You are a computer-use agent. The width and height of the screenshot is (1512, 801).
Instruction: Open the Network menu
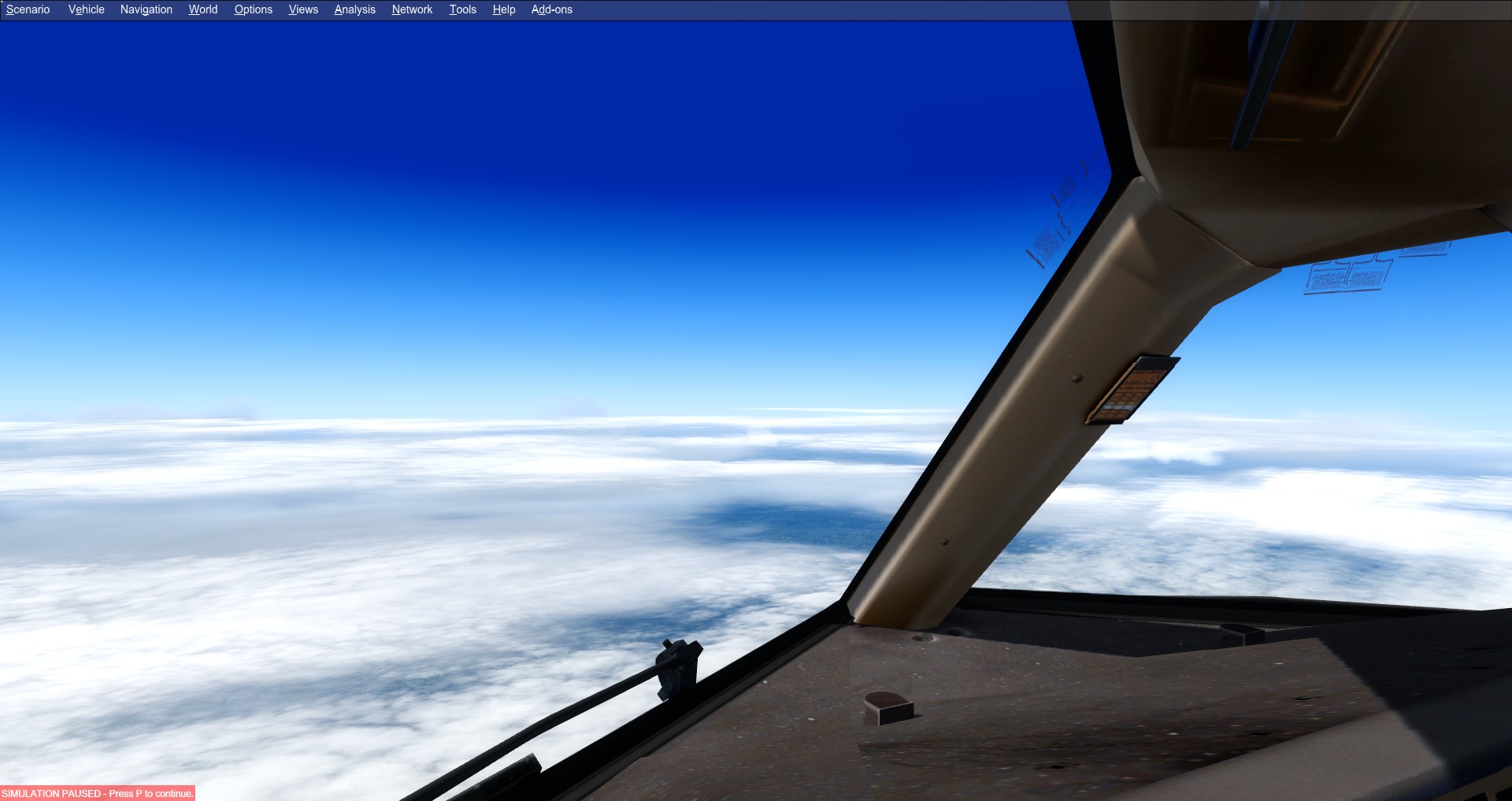(412, 9)
